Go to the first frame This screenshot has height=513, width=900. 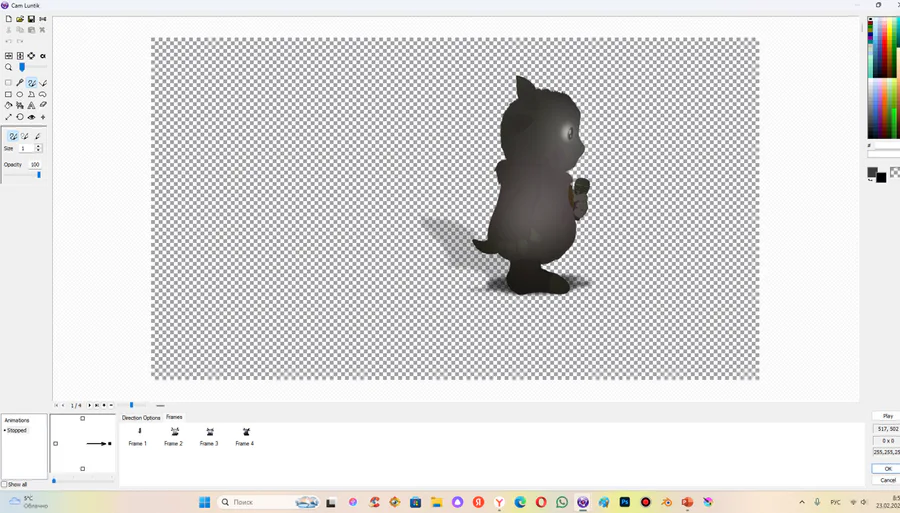pos(56,405)
